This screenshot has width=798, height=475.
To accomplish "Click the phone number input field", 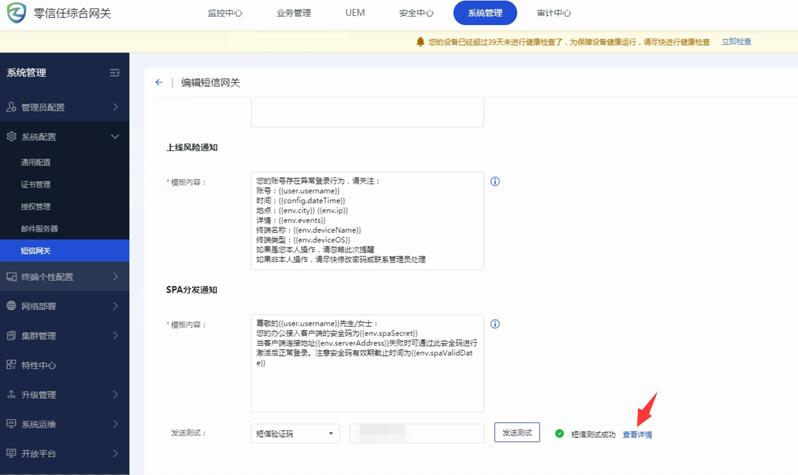I will [x=416, y=434].
